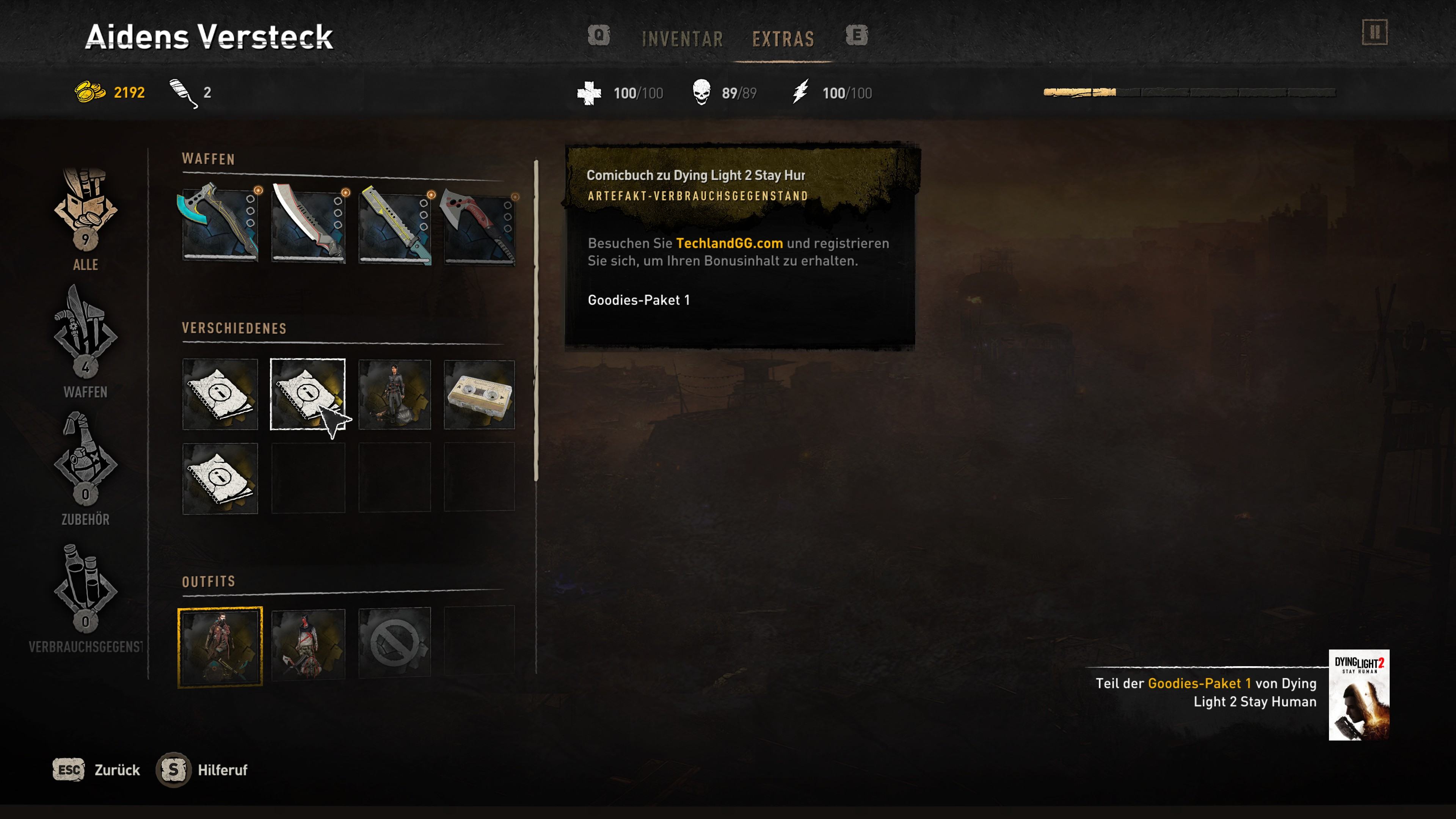Click the item list scrollbar
The width and height of the screenshot is (1456, 819).
coord(536,320)
